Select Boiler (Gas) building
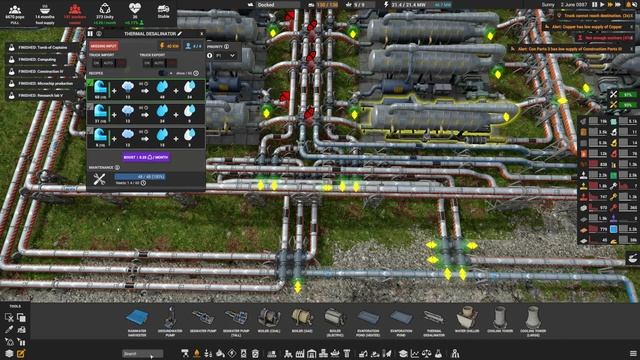 tap(302, 321)
